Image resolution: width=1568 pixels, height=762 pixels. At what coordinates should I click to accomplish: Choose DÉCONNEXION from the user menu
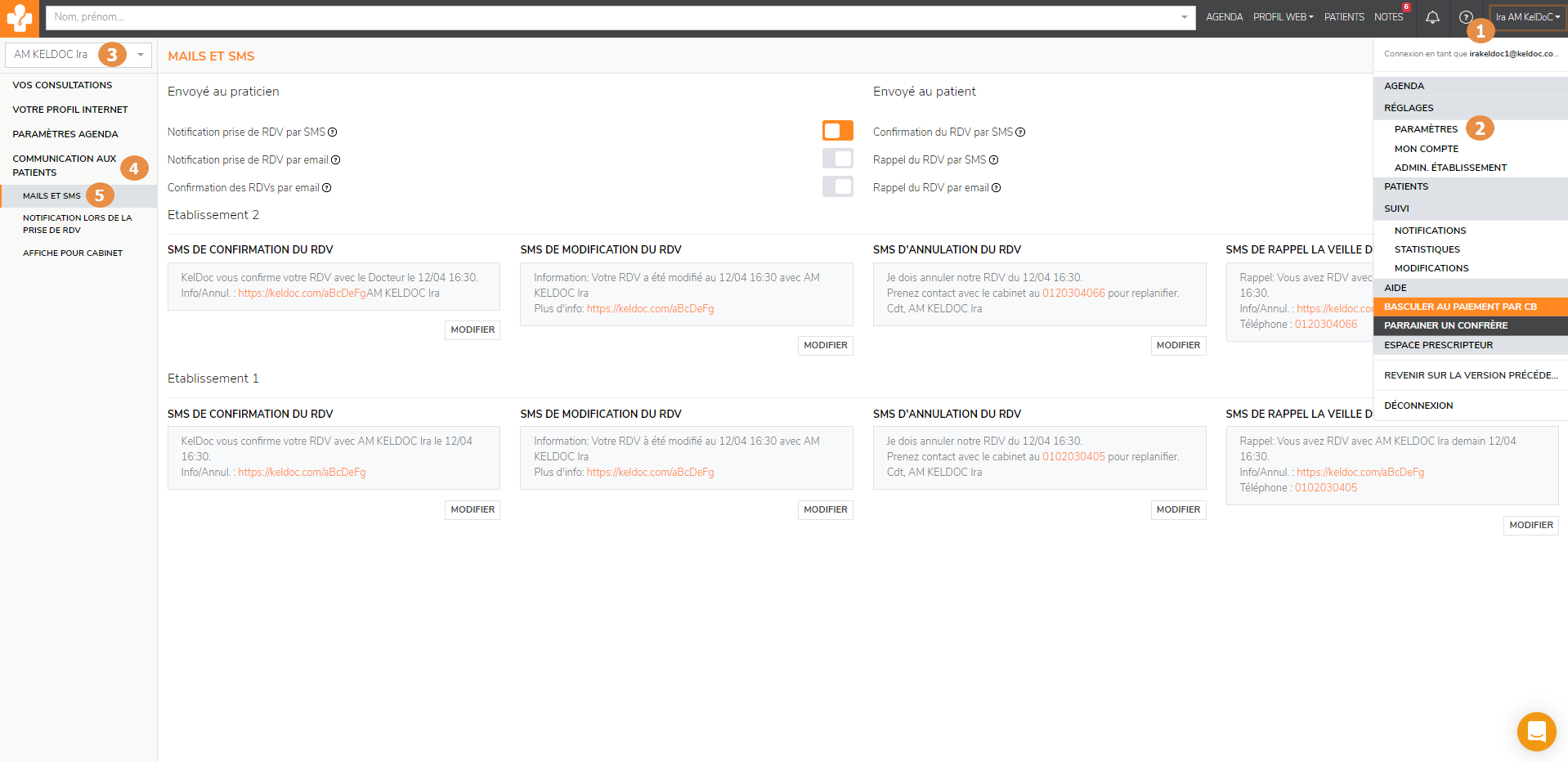pos(1418,406)
